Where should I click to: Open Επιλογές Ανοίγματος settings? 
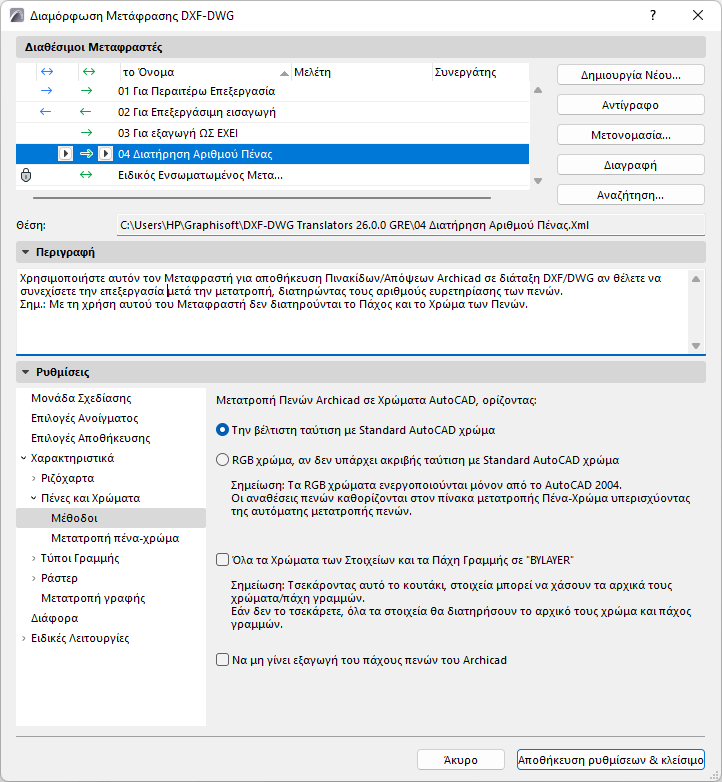[84, 418]
